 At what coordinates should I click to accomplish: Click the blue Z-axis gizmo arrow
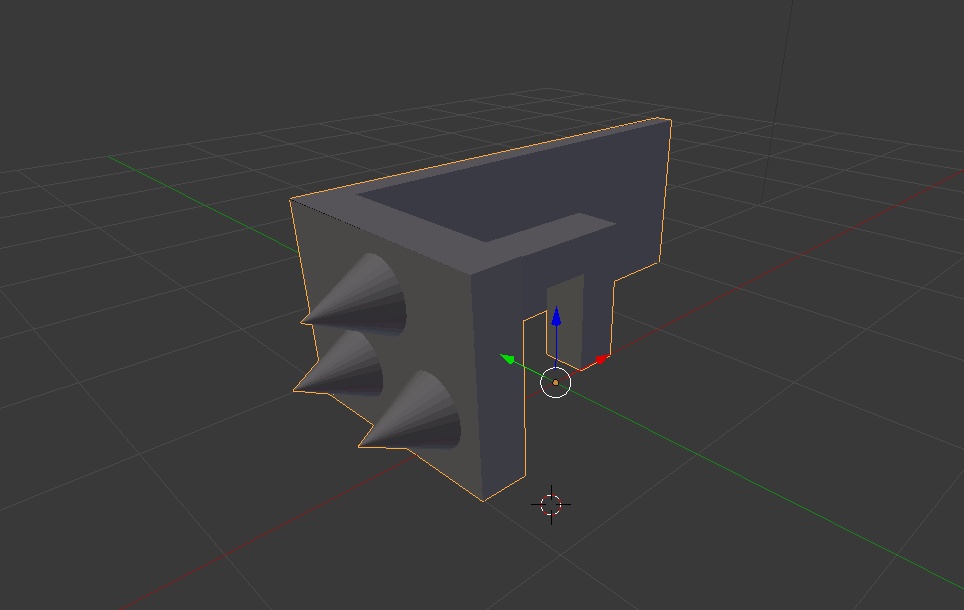[x=556, y=317]
